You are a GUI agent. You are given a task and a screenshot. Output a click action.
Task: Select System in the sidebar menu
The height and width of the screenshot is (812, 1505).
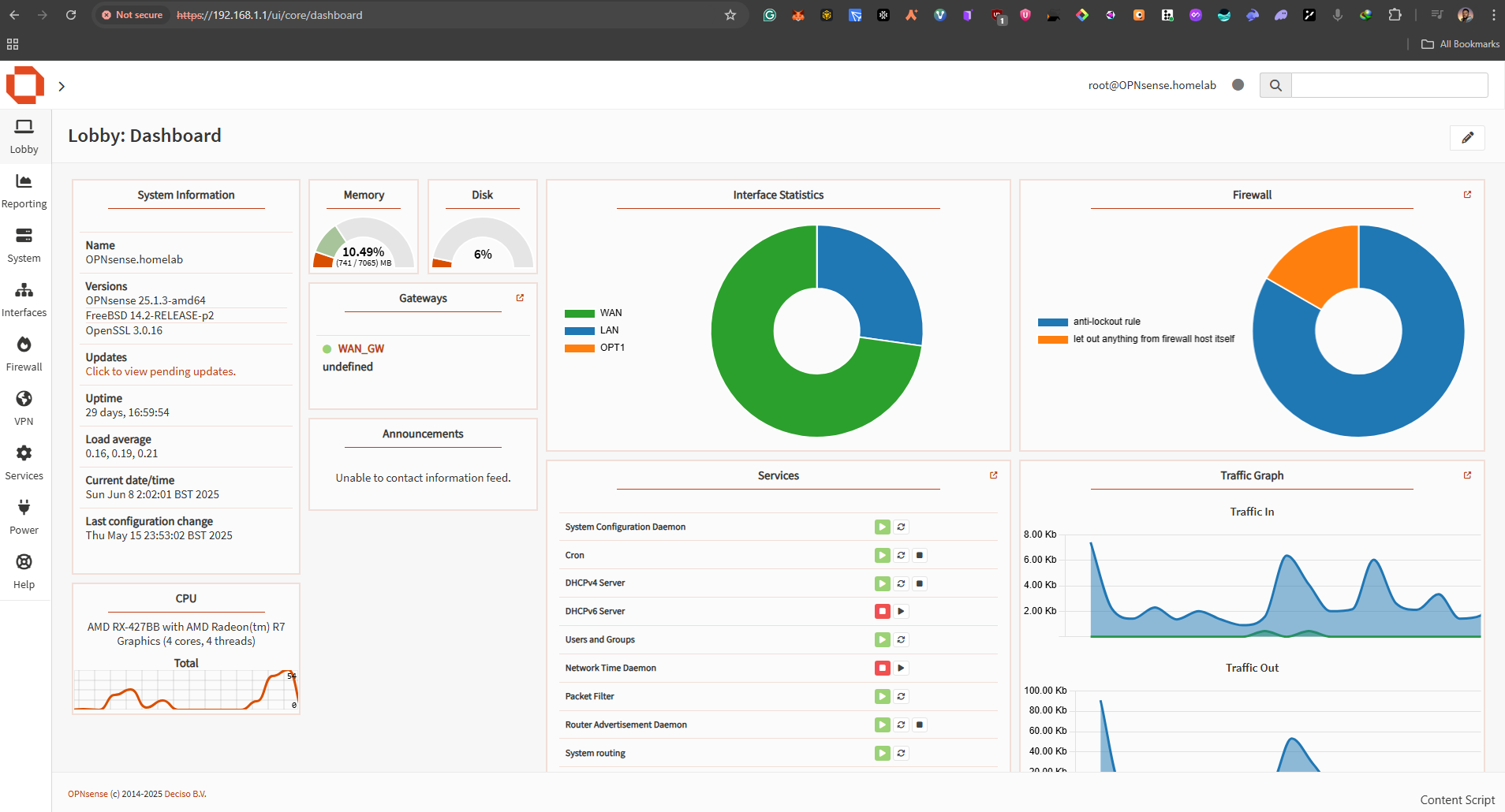pos(24,244)
